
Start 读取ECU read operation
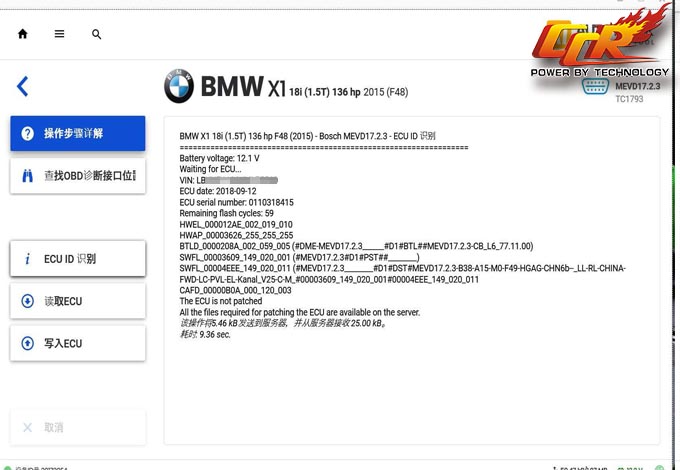[x=78, y=301]
